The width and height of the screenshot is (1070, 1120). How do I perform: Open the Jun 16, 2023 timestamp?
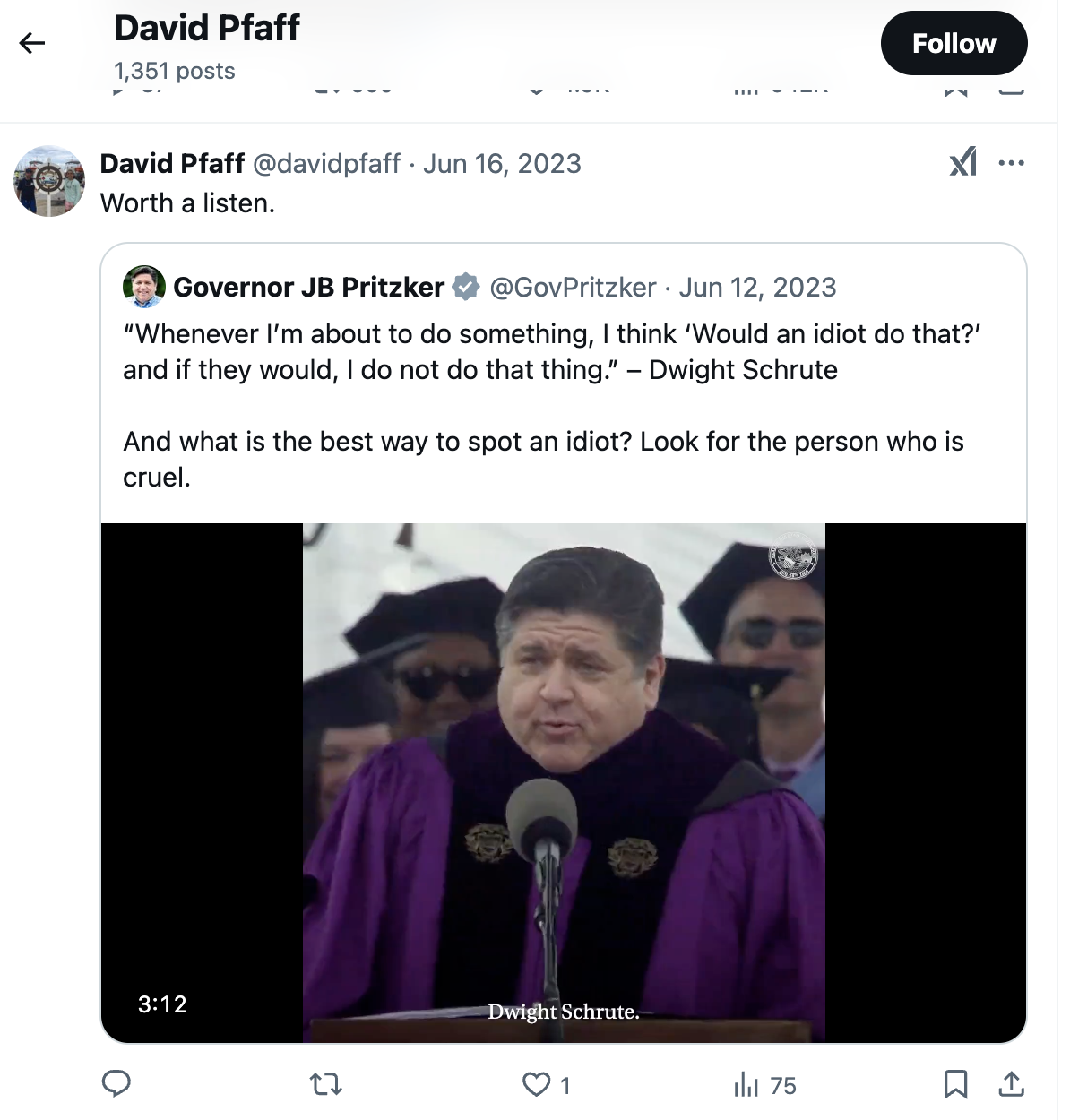coord(502,164)
